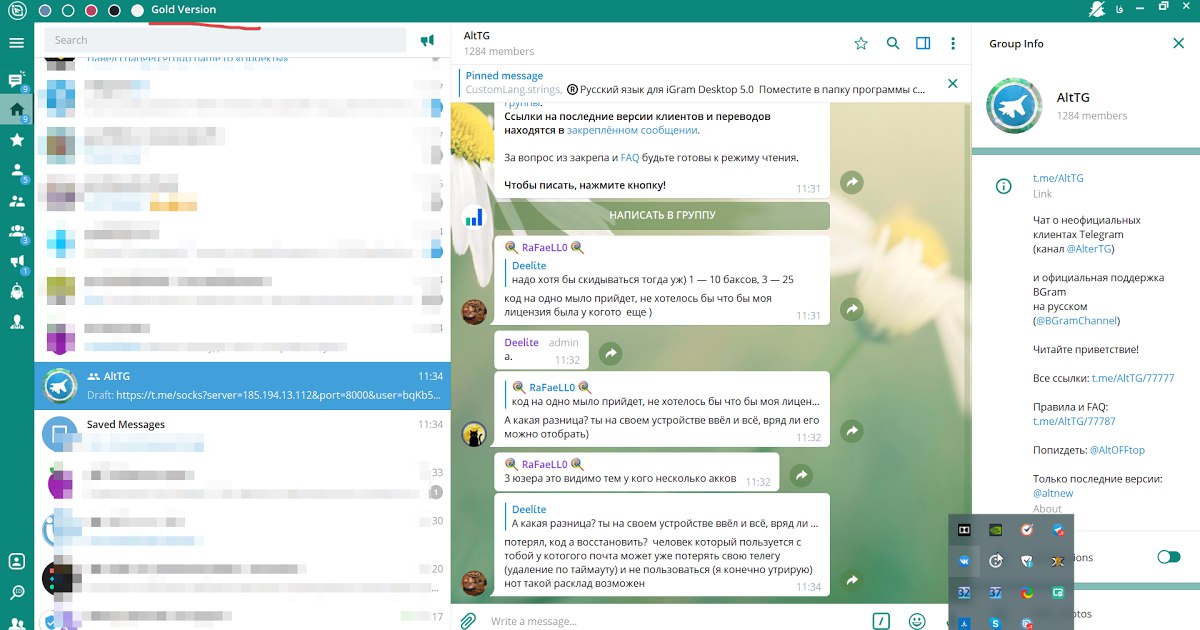Open the @AlterTG channel link
This screenshot has width=1200, height=630.
(1088, 248)
